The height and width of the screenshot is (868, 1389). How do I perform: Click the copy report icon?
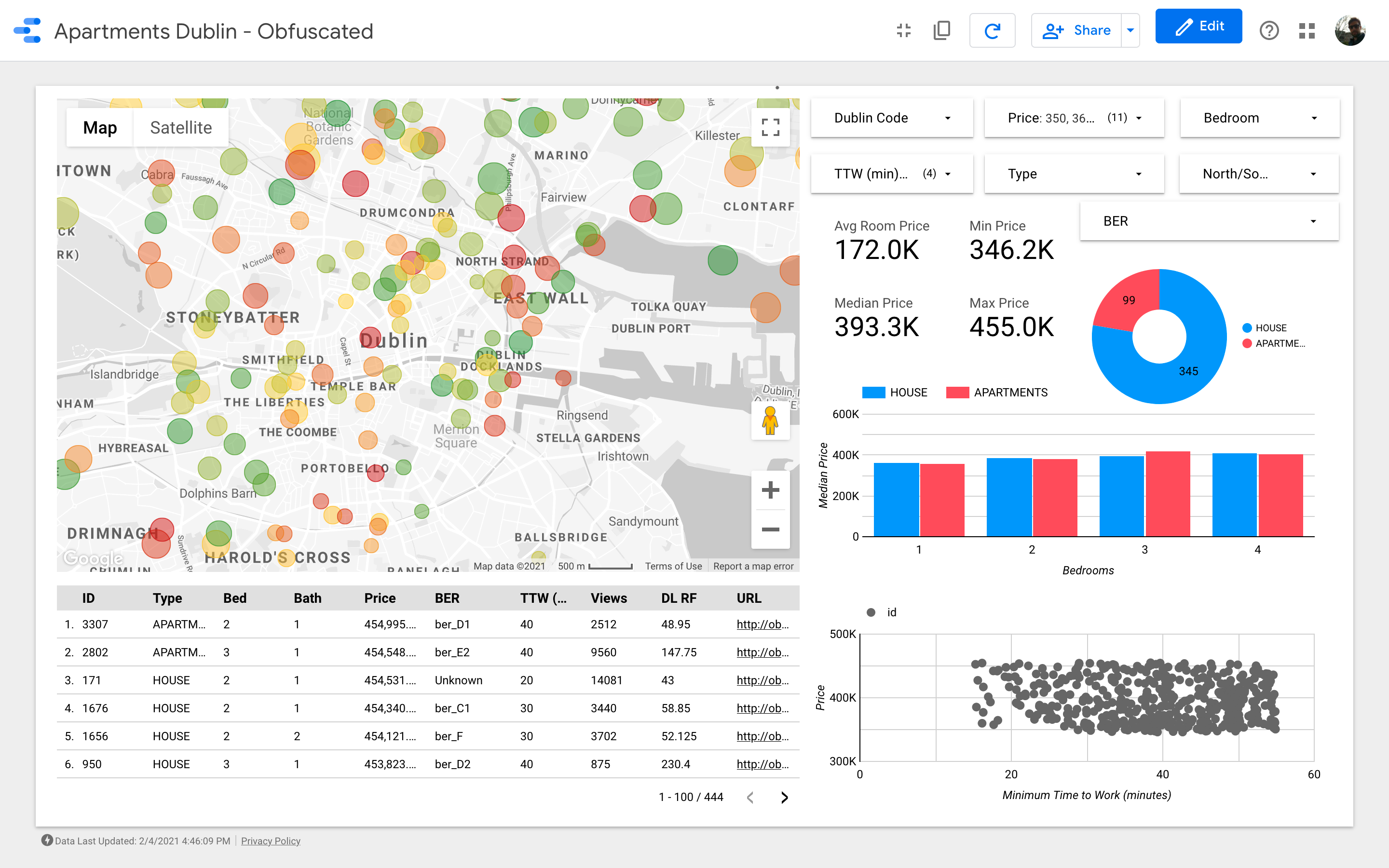click(942, 30)
